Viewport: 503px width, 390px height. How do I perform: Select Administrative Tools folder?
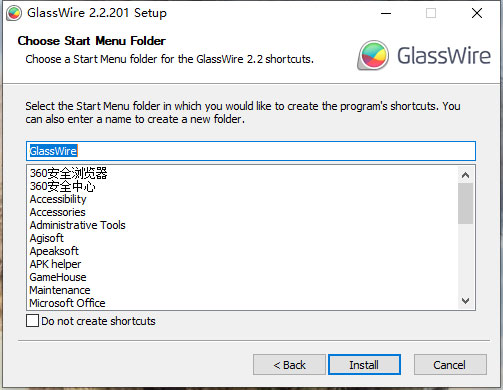point(78,225)
